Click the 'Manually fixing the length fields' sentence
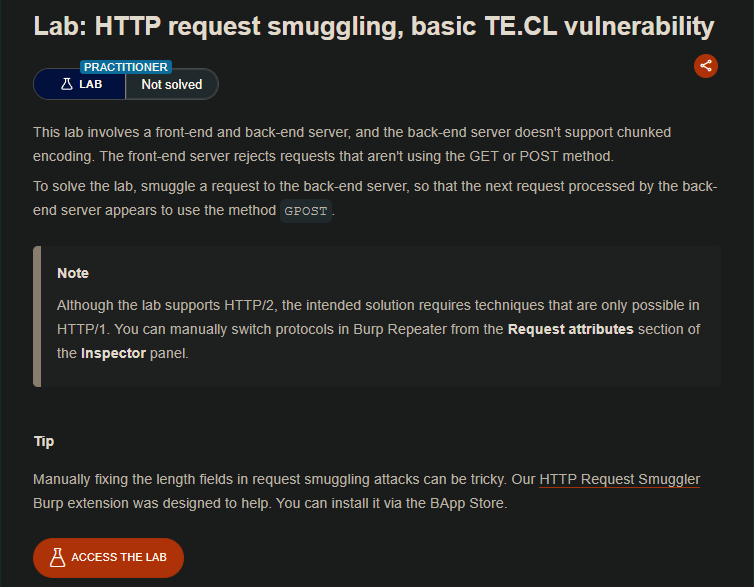Screen dimensions: 754x587 (x=280, y=480)
